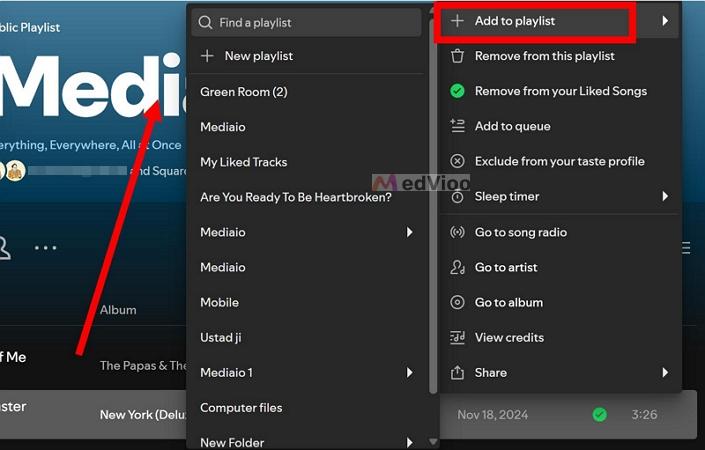Select the Mediaio playlist above Mobile
The width and height of the screenshot is (705, 450).
point(307,267)
